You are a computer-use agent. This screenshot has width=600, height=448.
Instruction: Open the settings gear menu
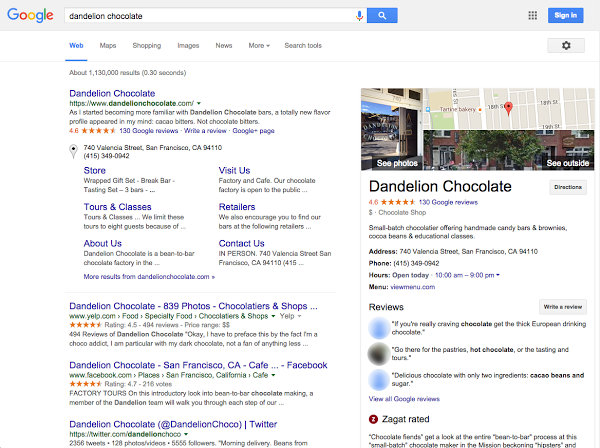(566, 46)
